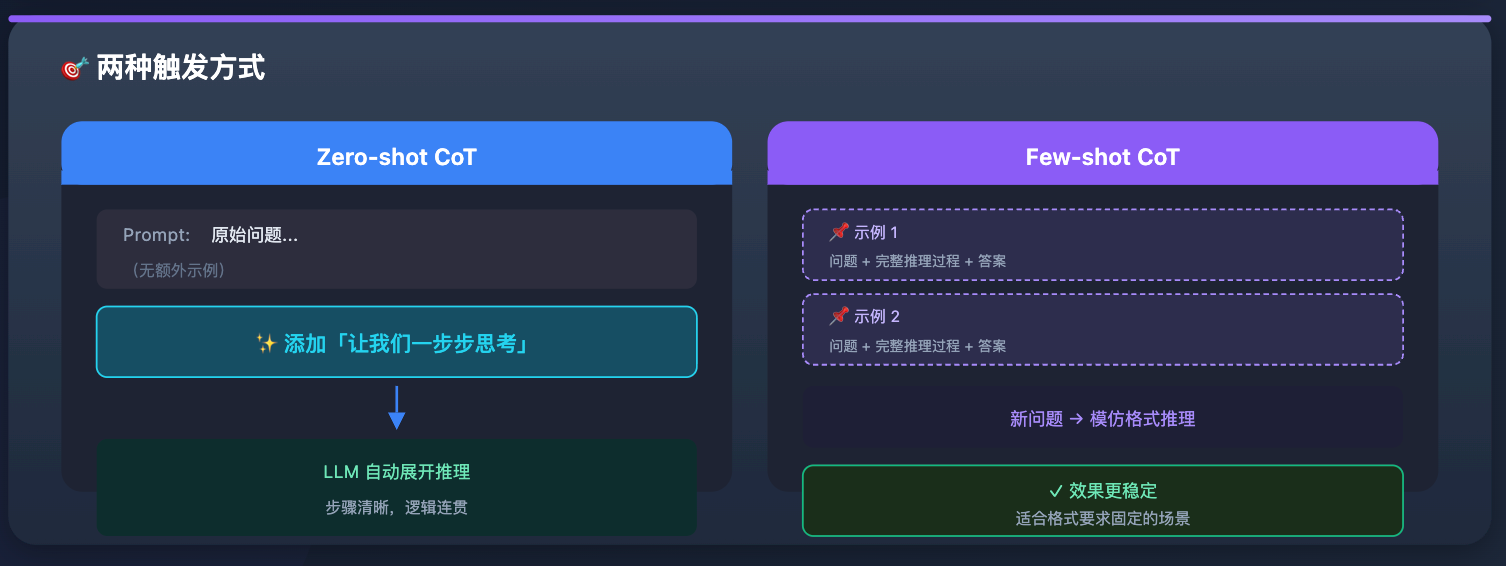Viewport: 1506px width, 566px height.
Task: Click 问题 + 完整推理过程 + 答案 under 示例 1
Action: tap(917, 261)
